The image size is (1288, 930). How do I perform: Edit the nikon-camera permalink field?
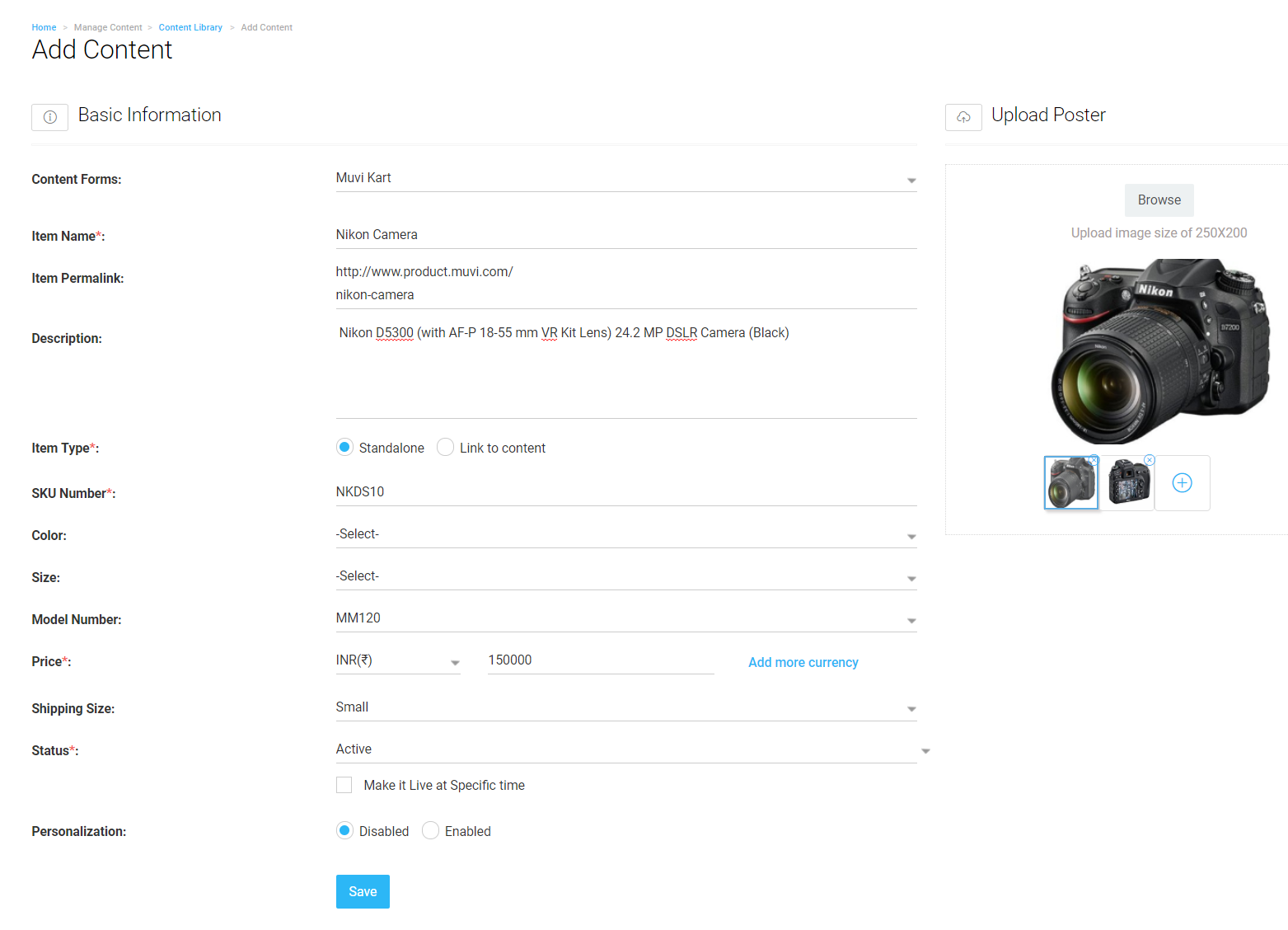(x=626, y=295)
